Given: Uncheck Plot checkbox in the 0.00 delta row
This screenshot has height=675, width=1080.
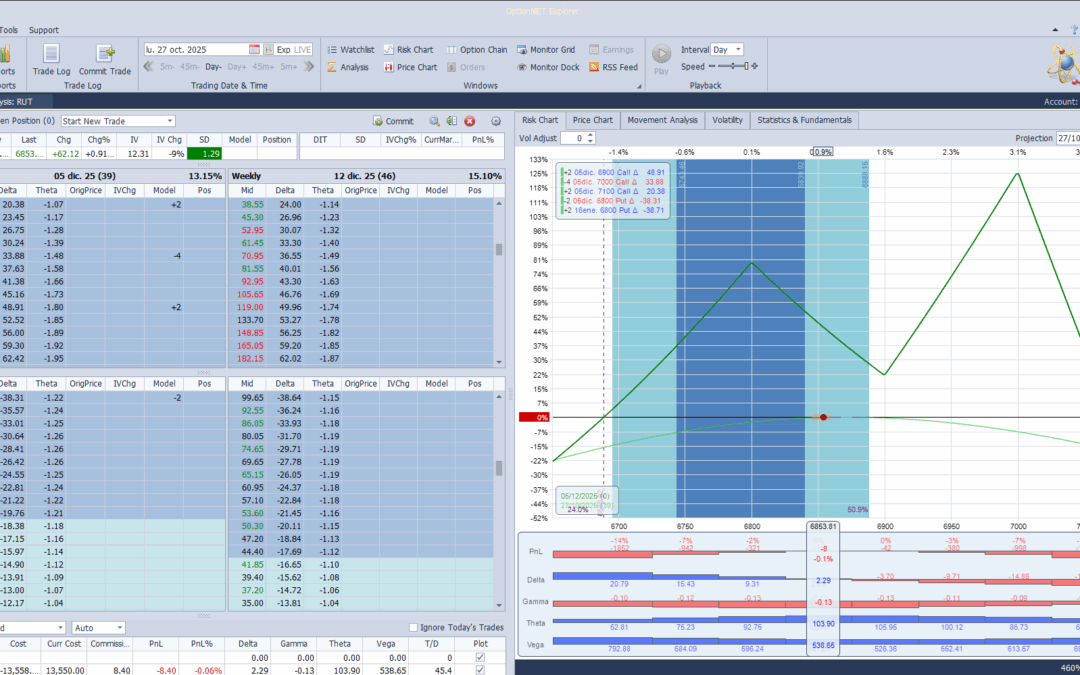Looking at the screenshot, I should 480,658.
